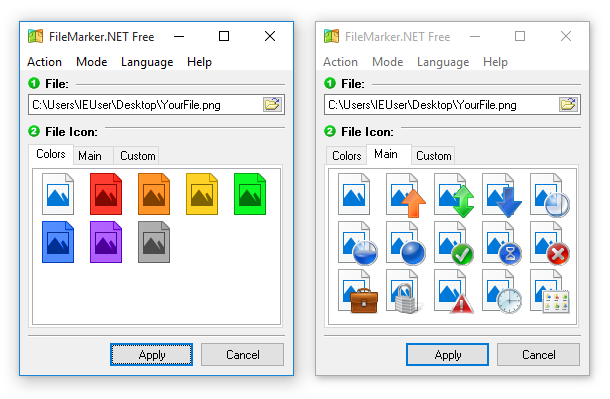610x399 pixels.
Task: Select the plain file icon in Main tab
Action: point(354,194)
